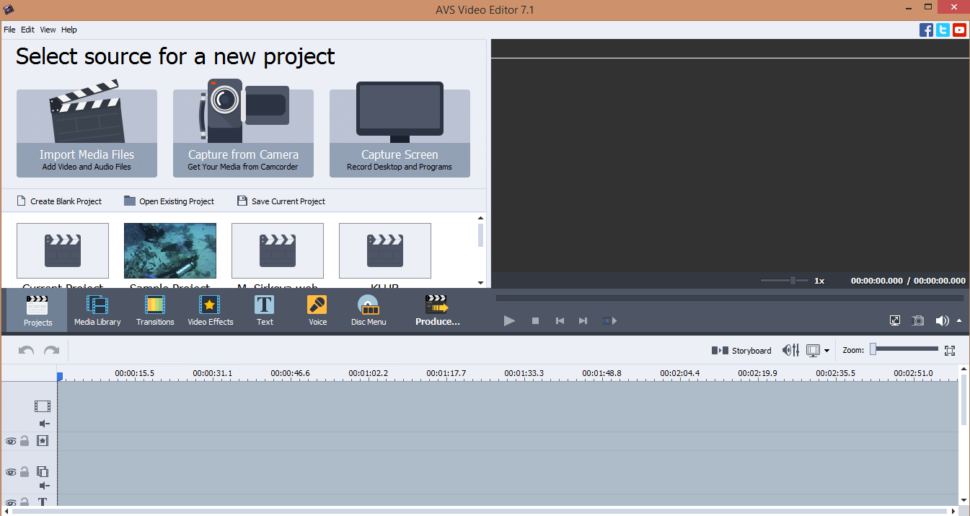The height and width of the screenshot is (516, 970).
Task: Undo the last action
Action: coord(26,350)
